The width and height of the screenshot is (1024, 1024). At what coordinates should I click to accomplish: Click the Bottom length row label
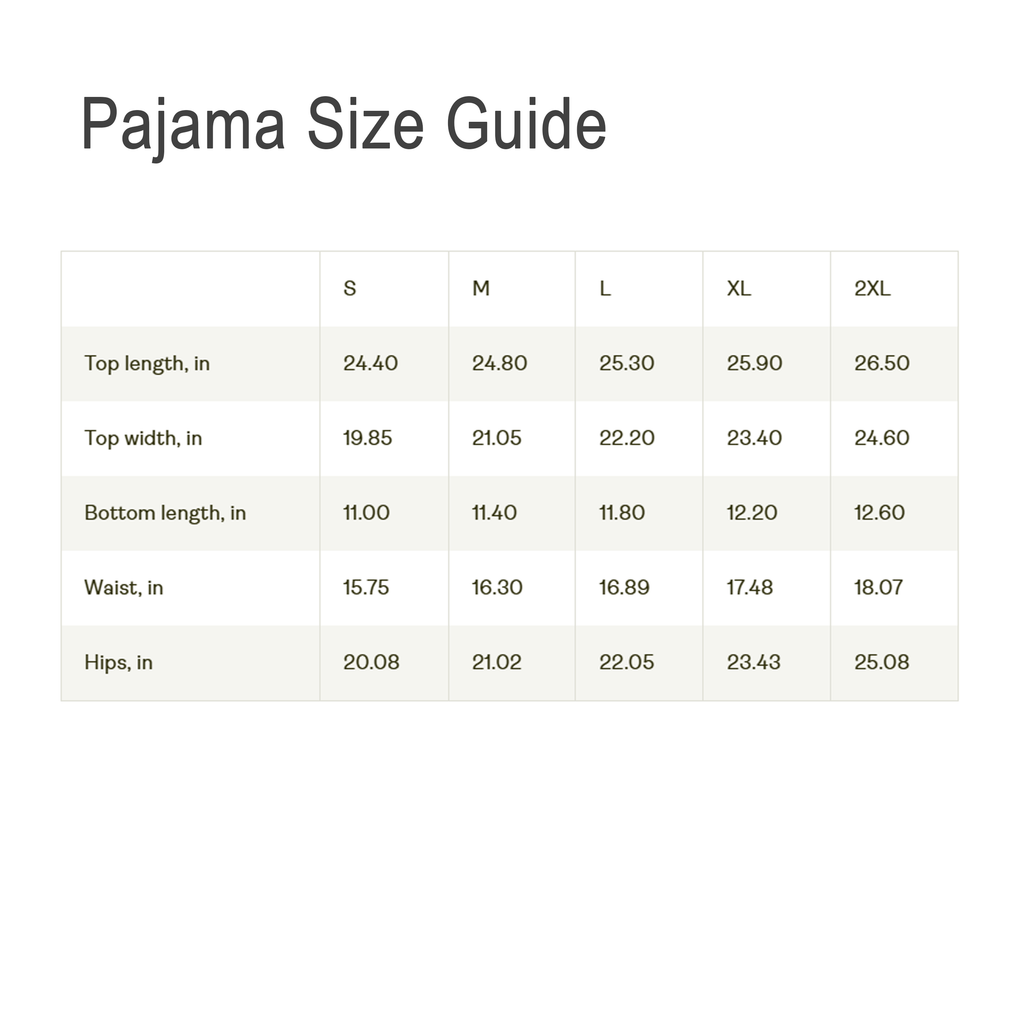pyautogui.click(x=165, y=513)
